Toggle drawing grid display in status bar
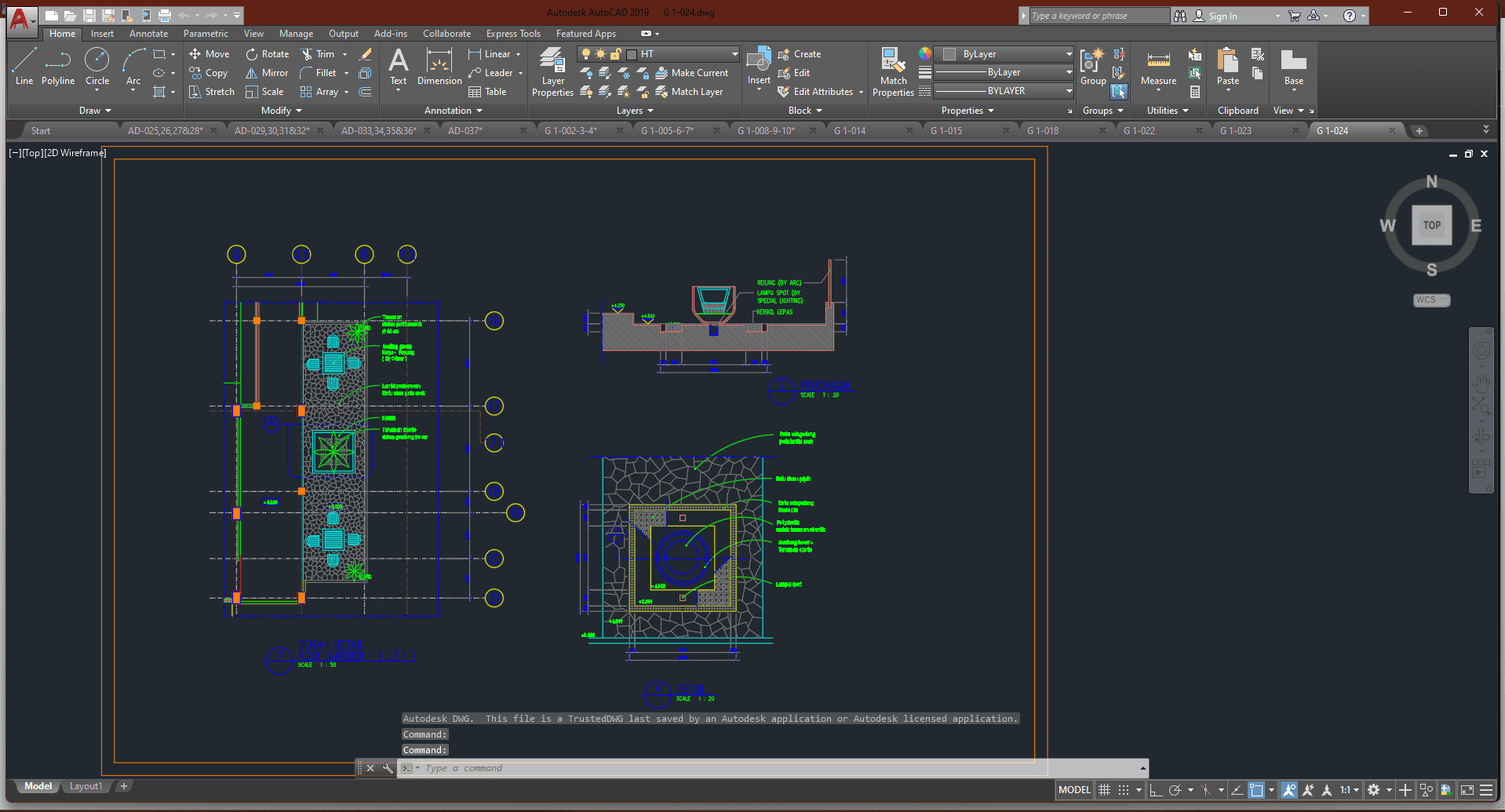This screenshot has width=1505, height=812. pyautogui.click(x=1104, y=790)
